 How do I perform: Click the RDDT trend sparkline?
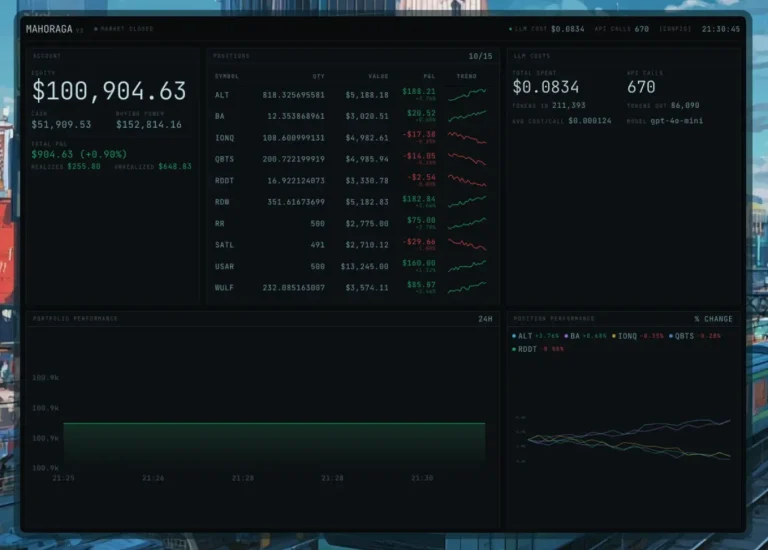click(x=467, y=180)
